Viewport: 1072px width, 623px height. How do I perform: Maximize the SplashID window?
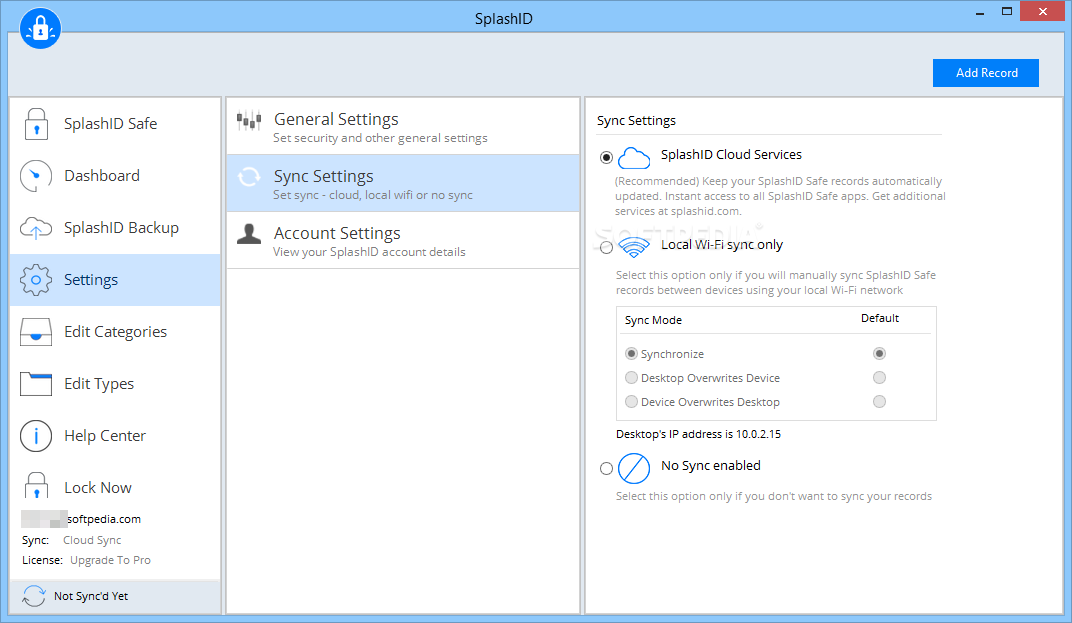tap(1006, 12)
